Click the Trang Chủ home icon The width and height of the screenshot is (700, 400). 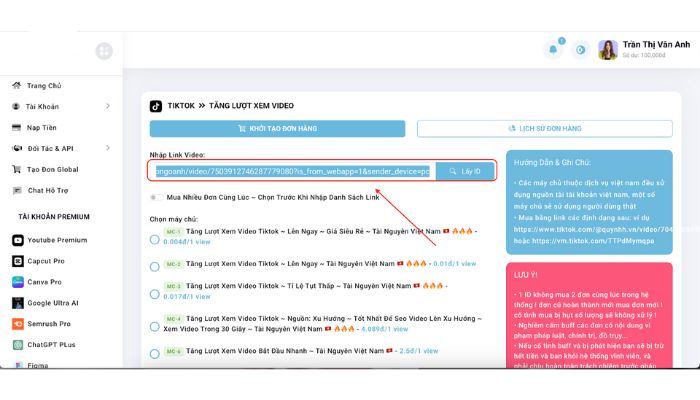tap(17, 85)
